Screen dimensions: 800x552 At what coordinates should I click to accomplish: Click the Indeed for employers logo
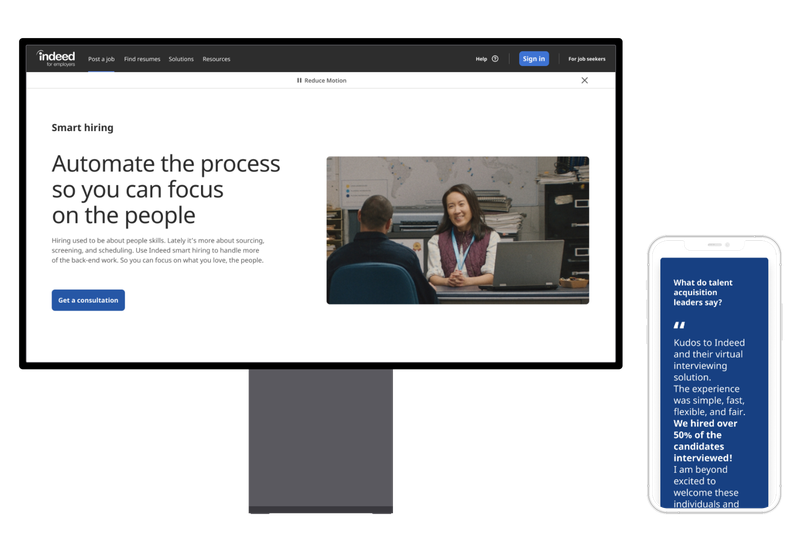click(56, 58)
